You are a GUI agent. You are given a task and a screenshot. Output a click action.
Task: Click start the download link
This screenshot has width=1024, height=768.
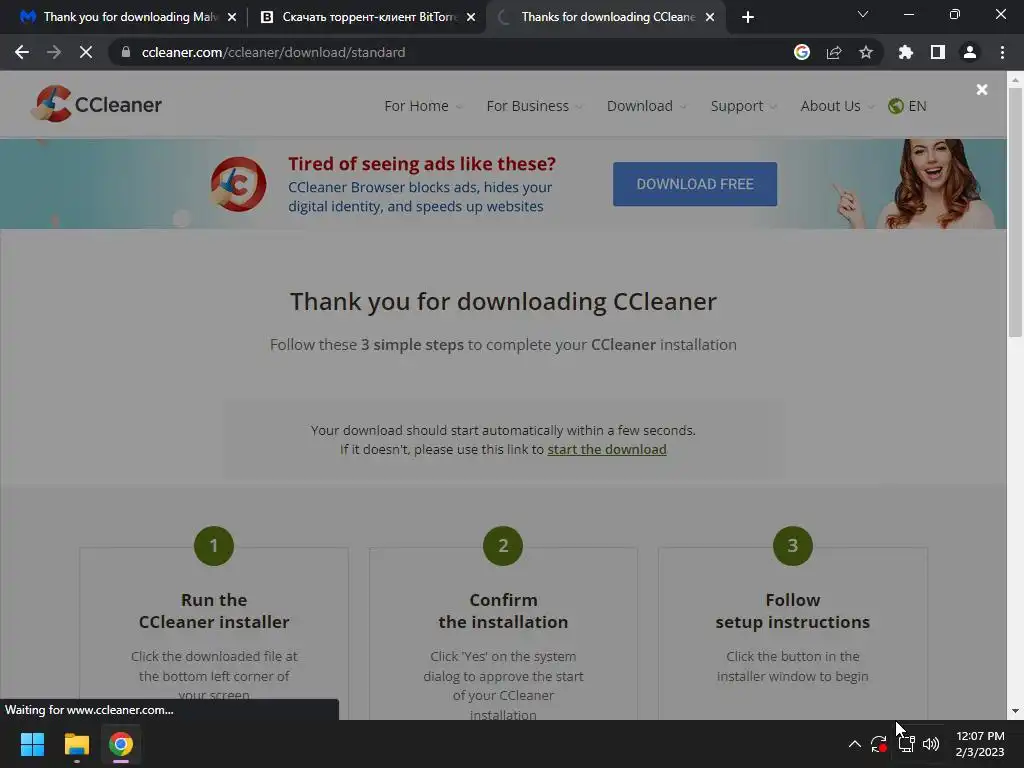[607, 449]
